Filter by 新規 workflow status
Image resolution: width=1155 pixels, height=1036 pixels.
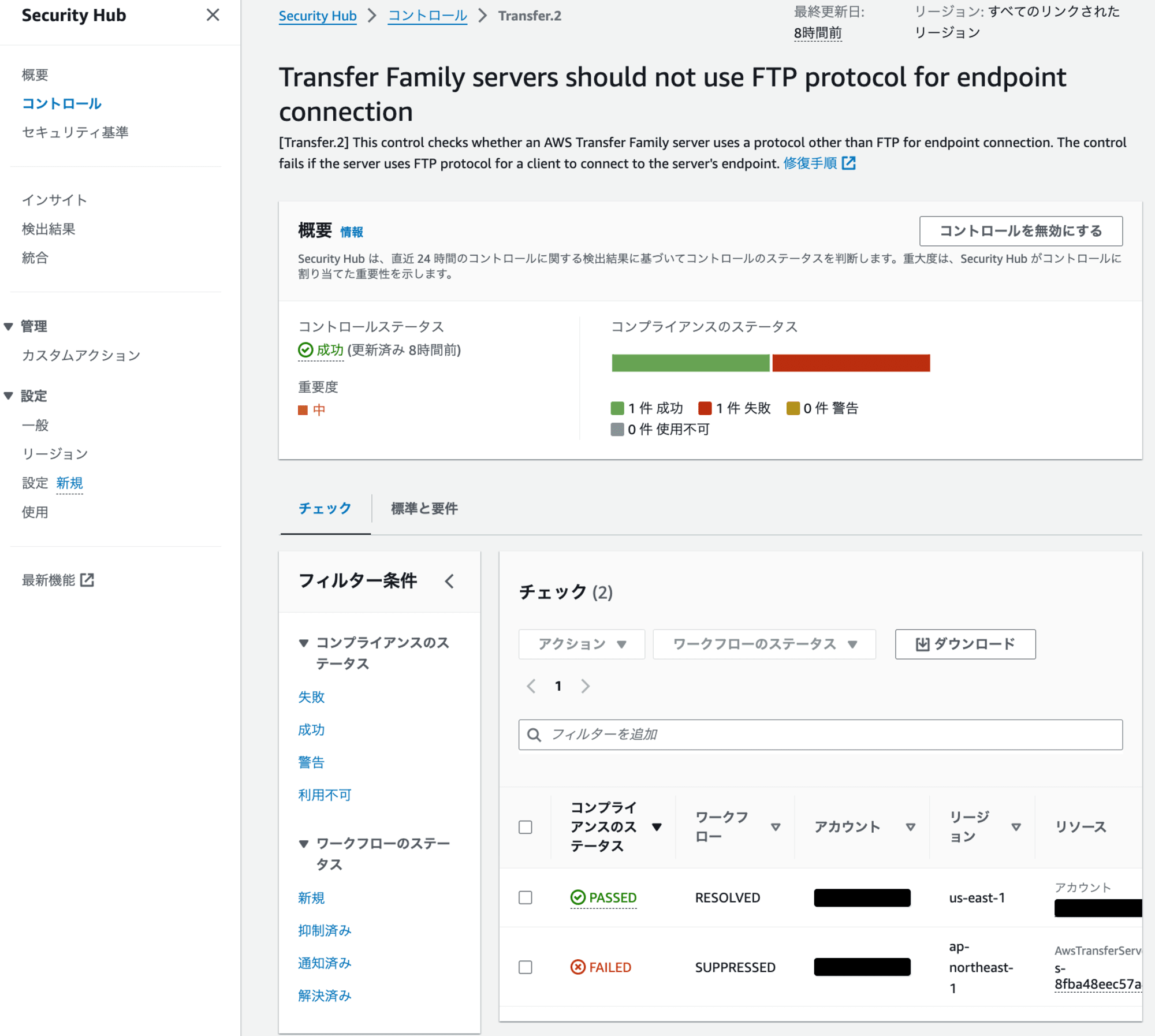pyautogui.click(x=311, y=898)
